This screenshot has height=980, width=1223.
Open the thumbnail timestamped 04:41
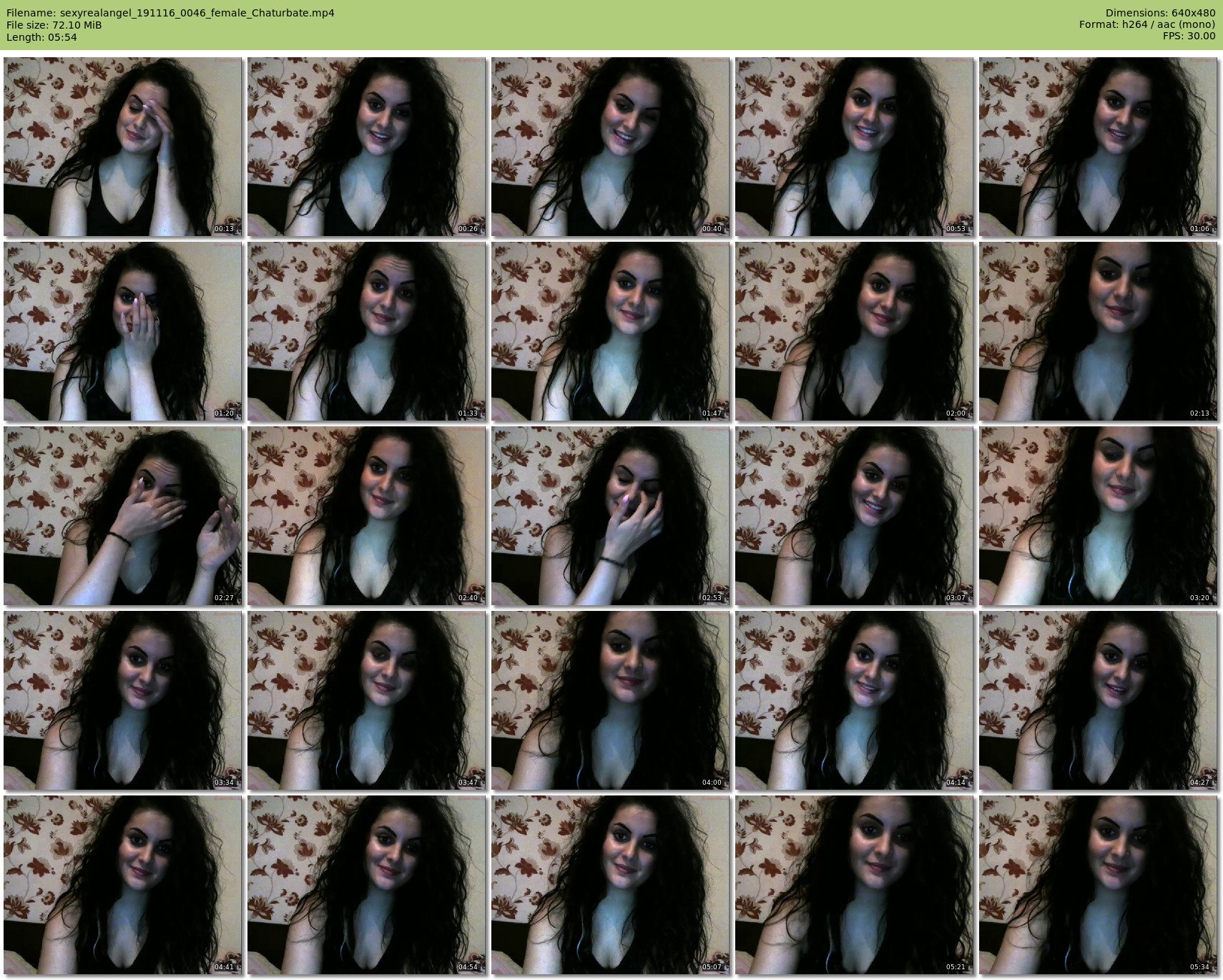coord(122,885)
